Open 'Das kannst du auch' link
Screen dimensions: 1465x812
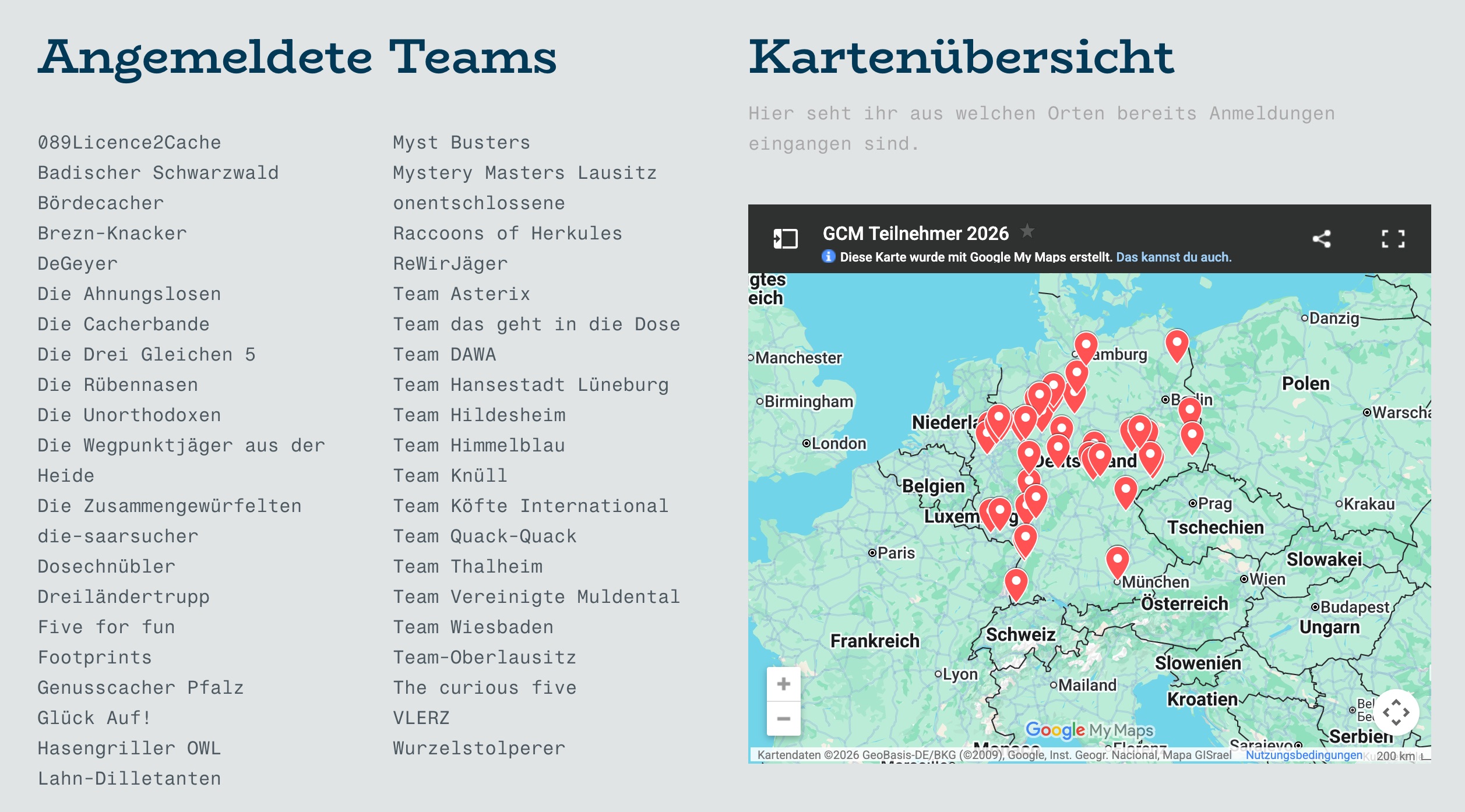click(x=1173, y=257)
